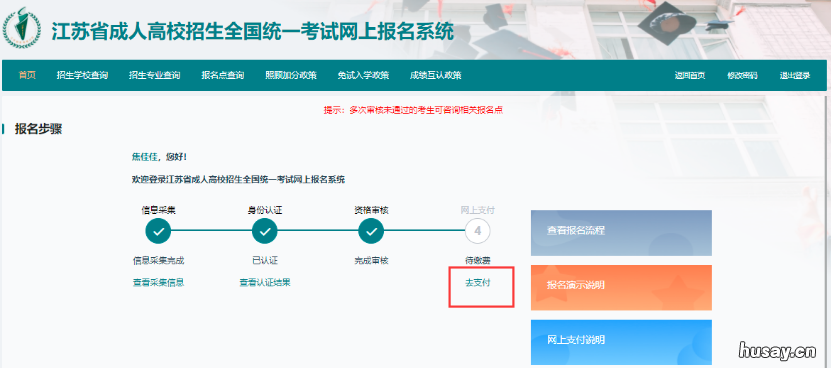Image resolution: width=831 pixels, height=368 pixels.
Task: Open the 网上支付说明 blue button
Action: [621, 343]
